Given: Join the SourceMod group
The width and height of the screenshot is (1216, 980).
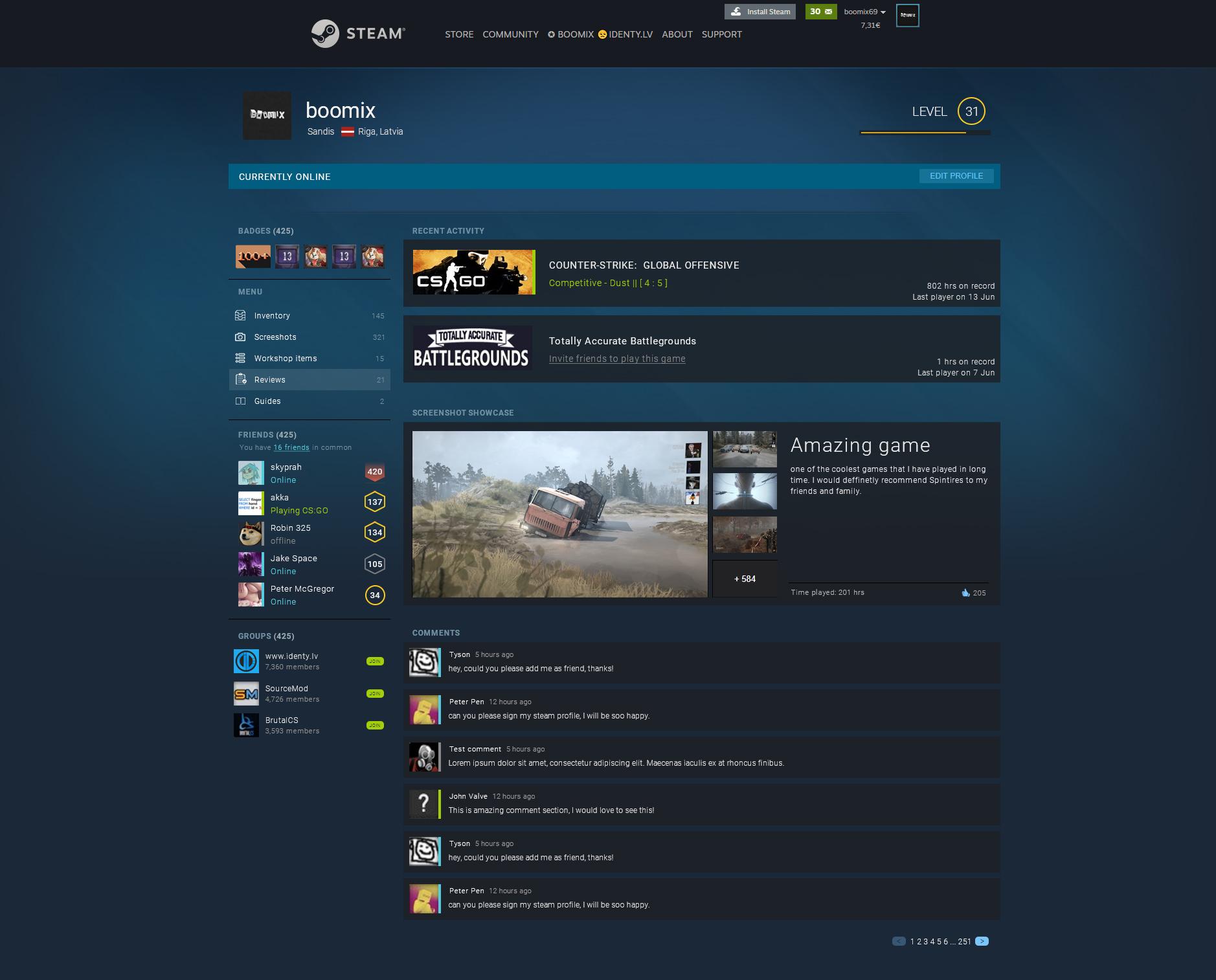Looking at the screenshot, I should (x=375, y=693).
